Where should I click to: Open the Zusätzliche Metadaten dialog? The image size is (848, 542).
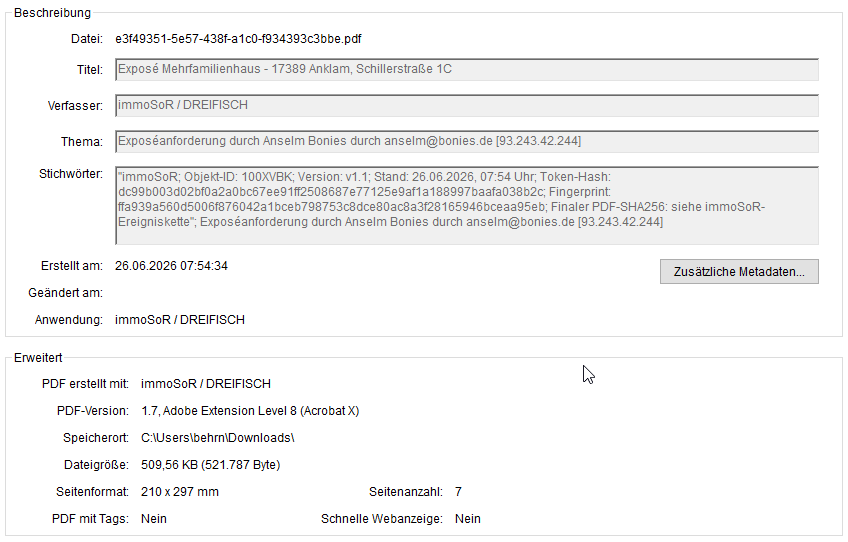click(x=739, y=272)
